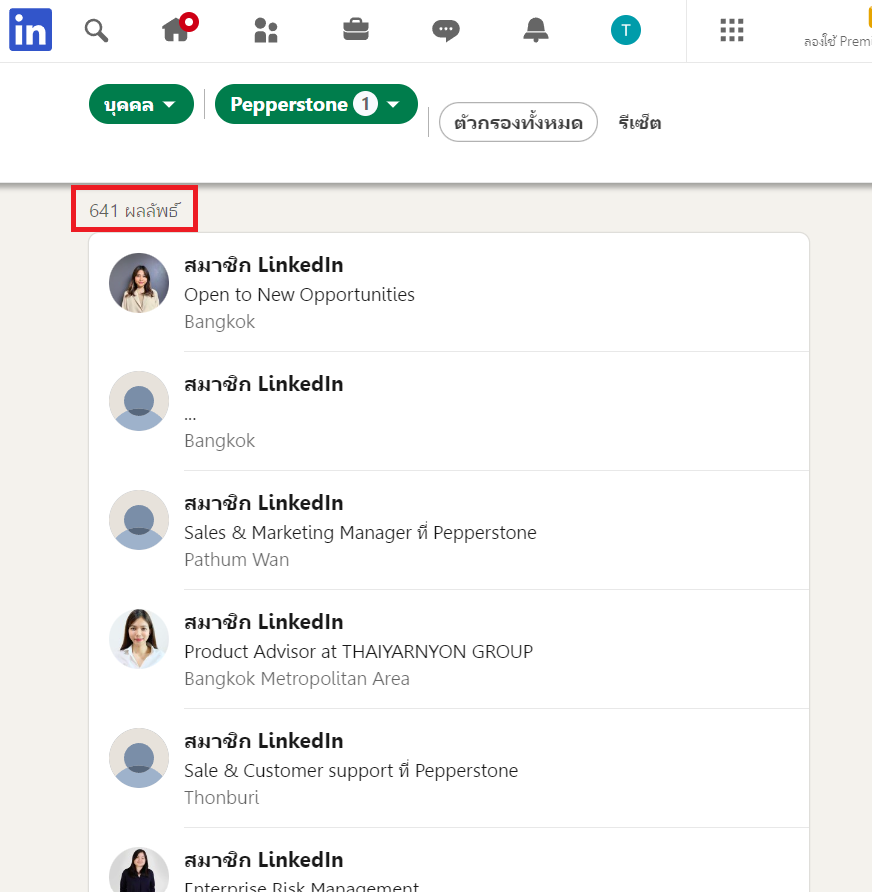Click the LinkedIn logo icon
The image size is (872, 892).
[x=30, y=31]
